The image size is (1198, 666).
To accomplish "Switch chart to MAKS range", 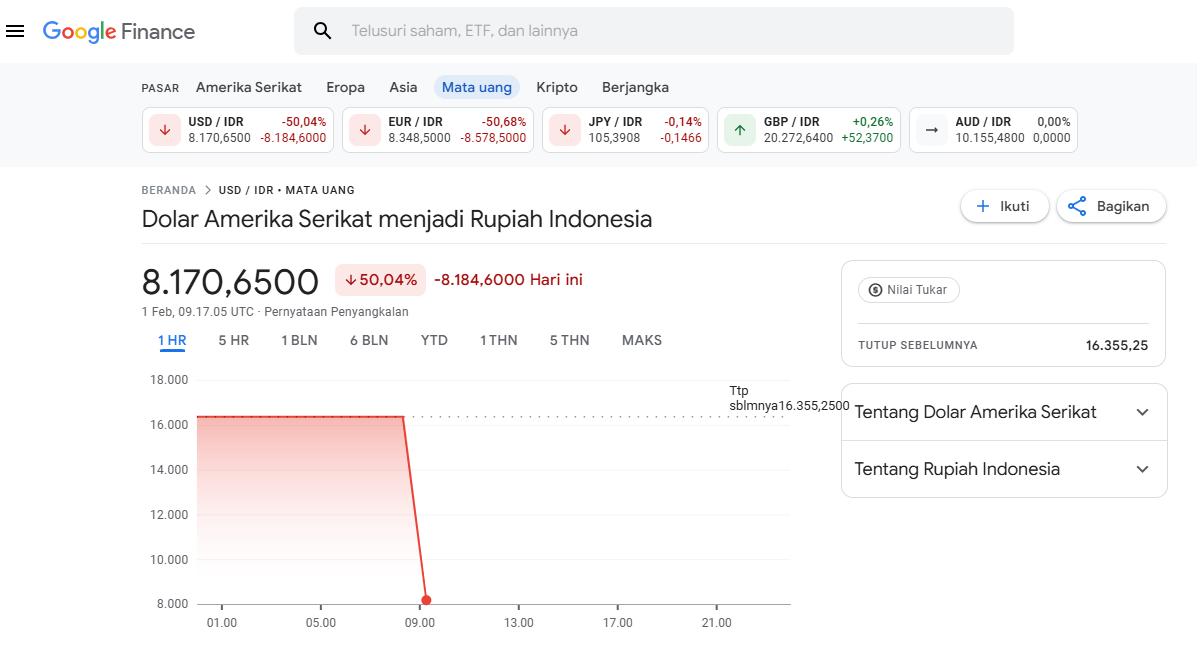I will (x=642, y=340).
